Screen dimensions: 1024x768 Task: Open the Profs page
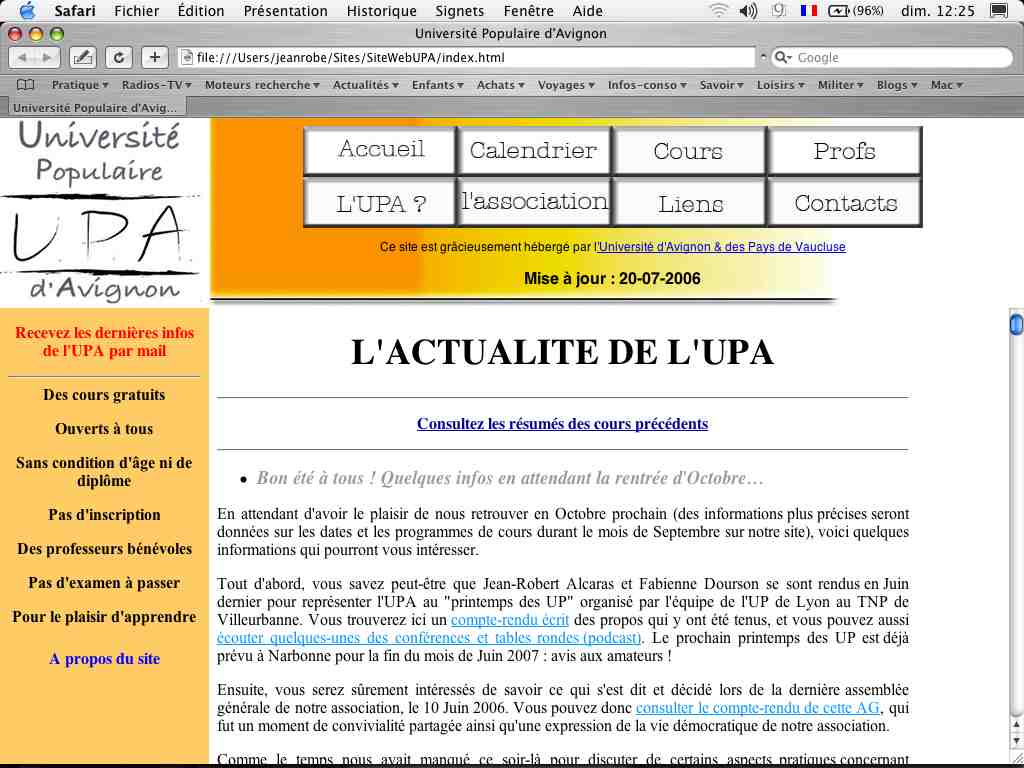tap(844, 150)
